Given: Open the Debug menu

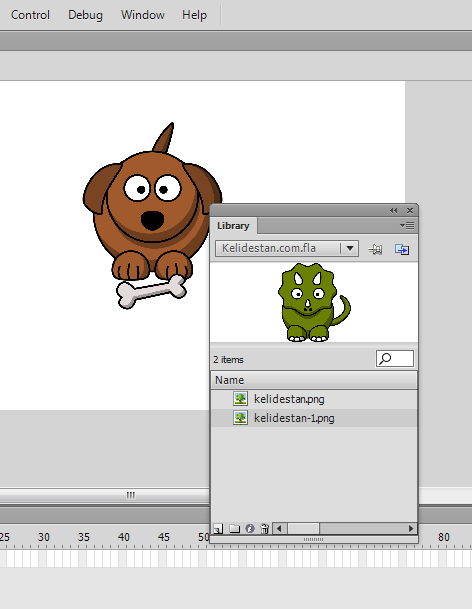Looking at the screenshot, I should click(85, 15).
